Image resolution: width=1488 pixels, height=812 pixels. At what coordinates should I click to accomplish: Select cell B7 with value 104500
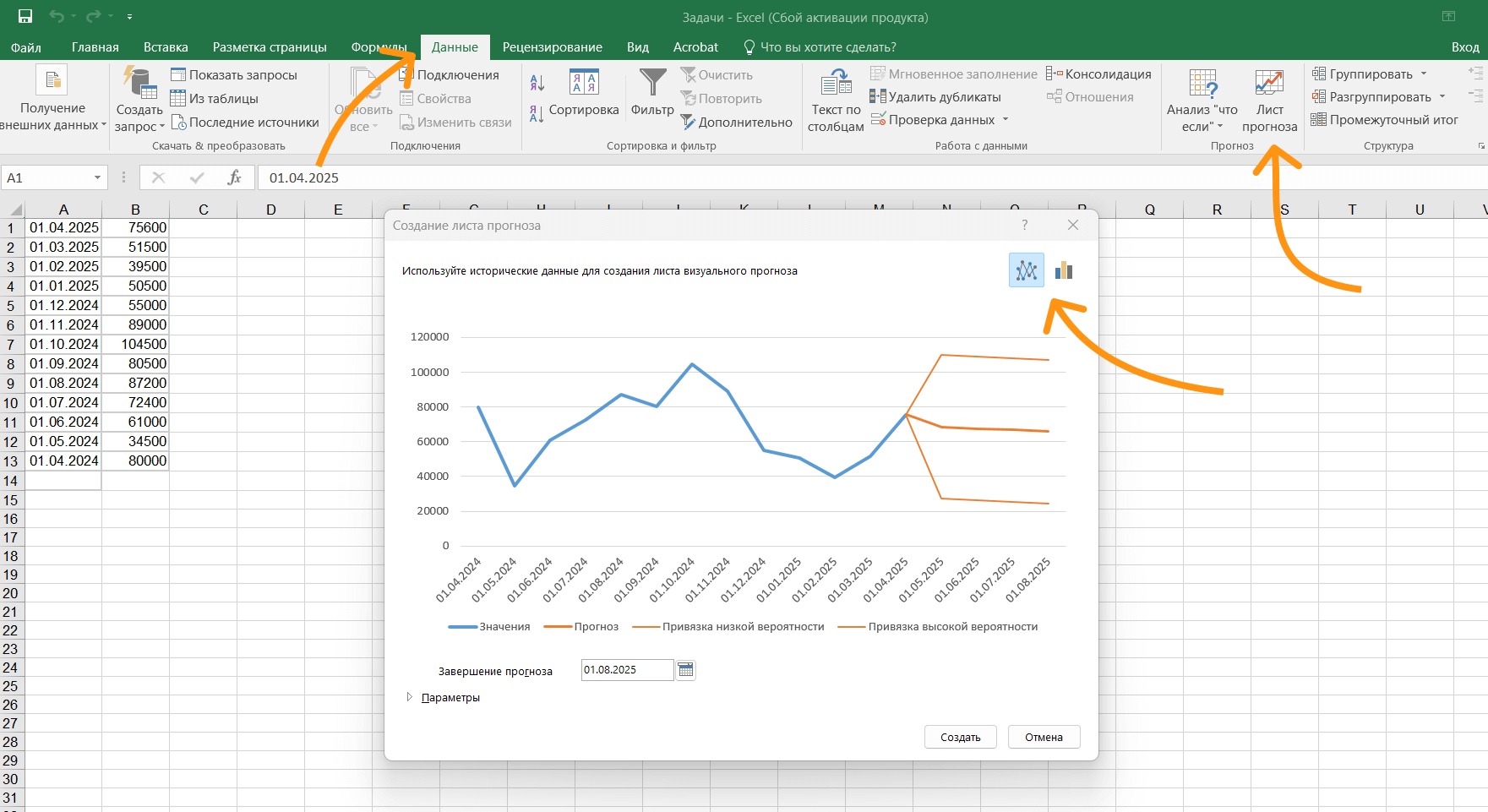click(x=135, y=344)
